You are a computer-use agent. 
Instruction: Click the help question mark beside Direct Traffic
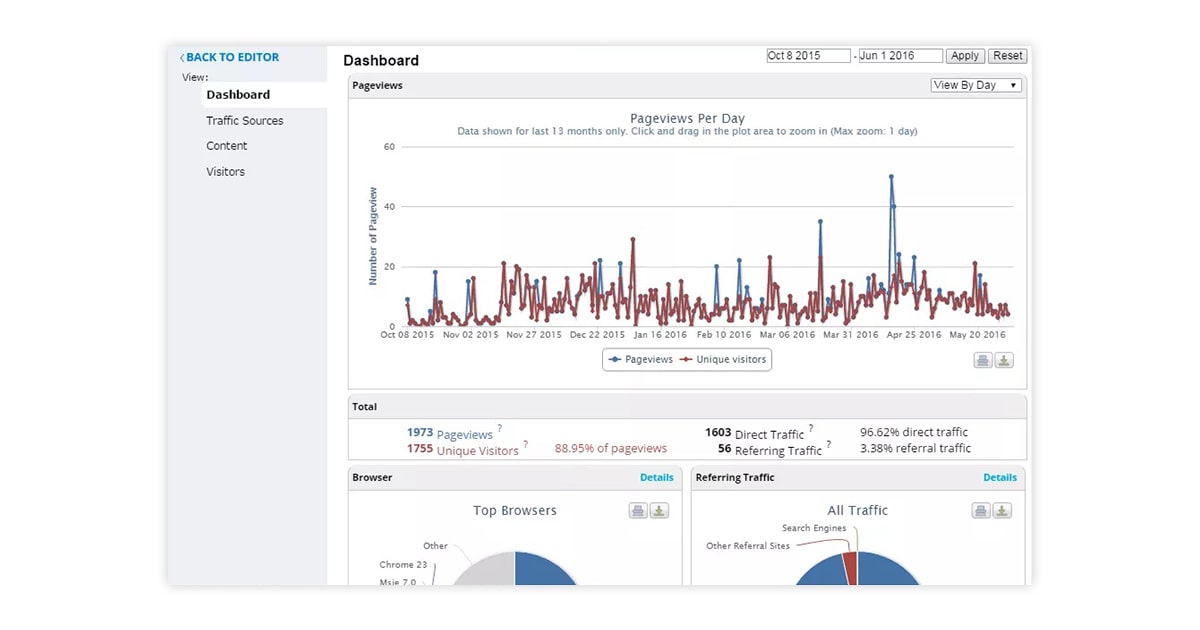coord(811,429)
